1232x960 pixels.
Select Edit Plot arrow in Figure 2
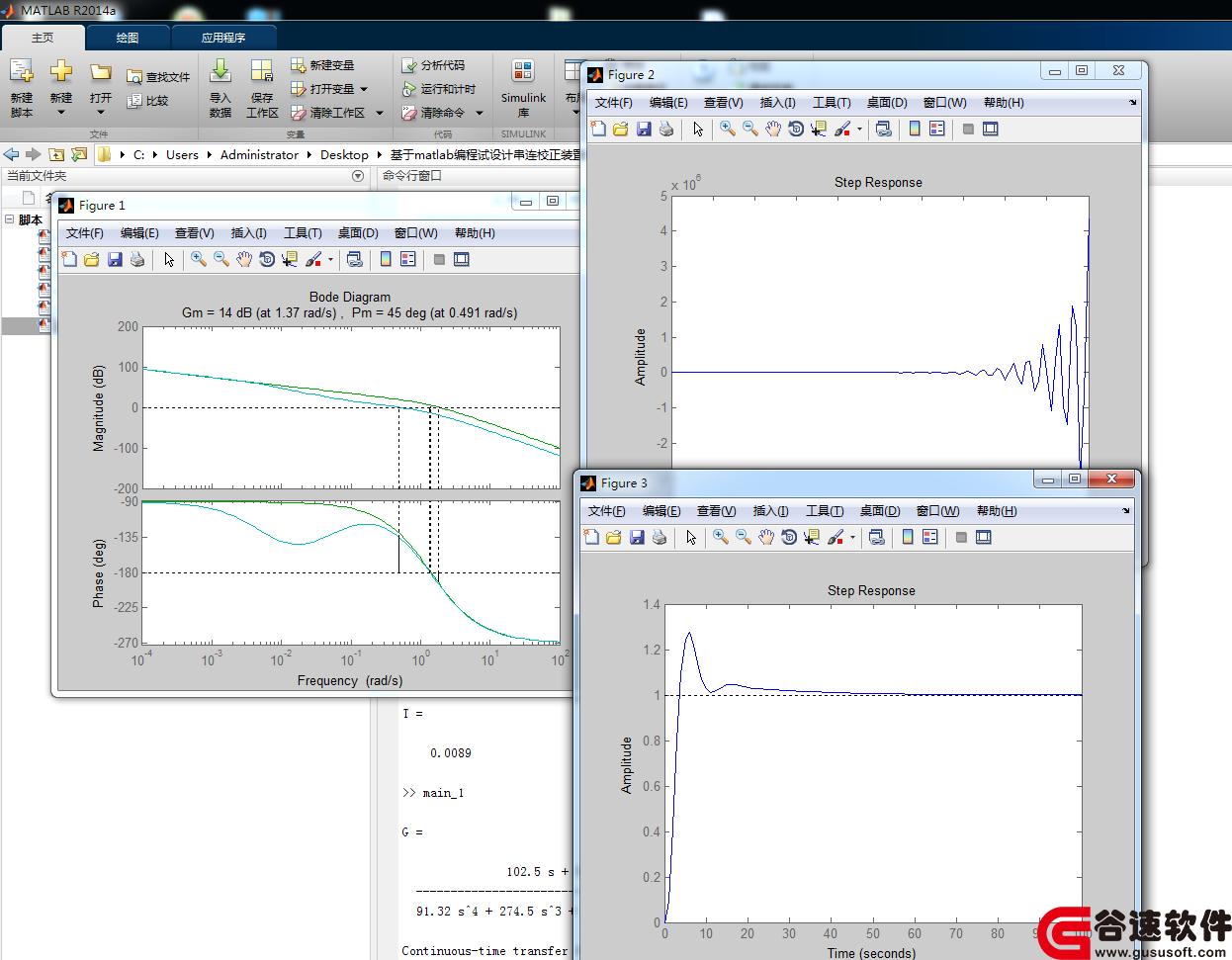click(x=698, y=129)
